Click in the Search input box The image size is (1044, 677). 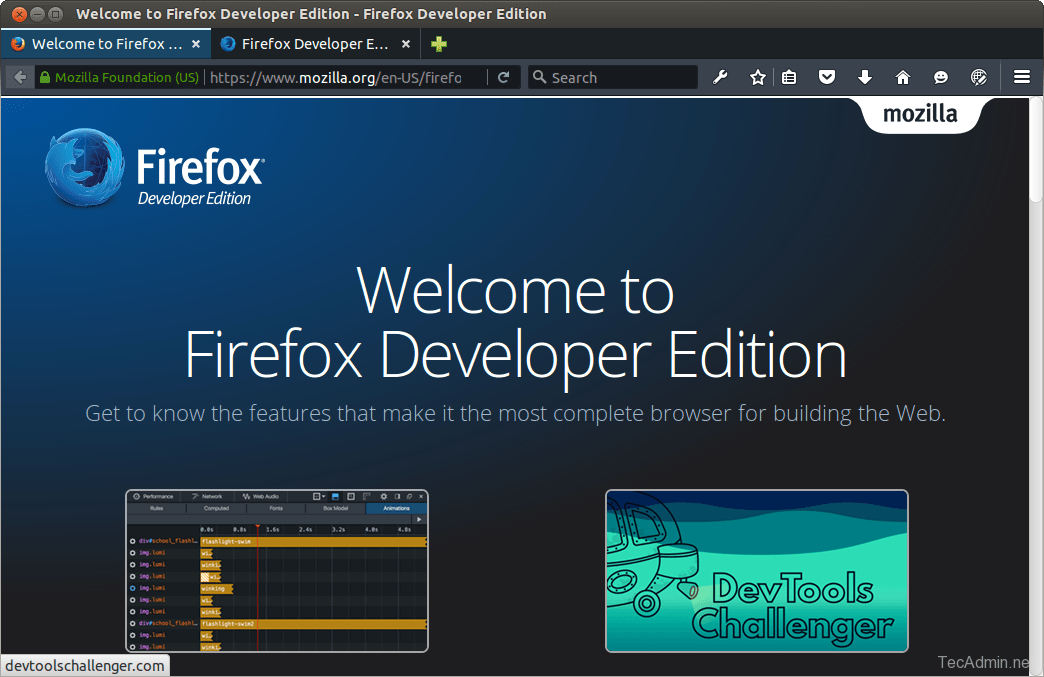click(x=620, y=77)
